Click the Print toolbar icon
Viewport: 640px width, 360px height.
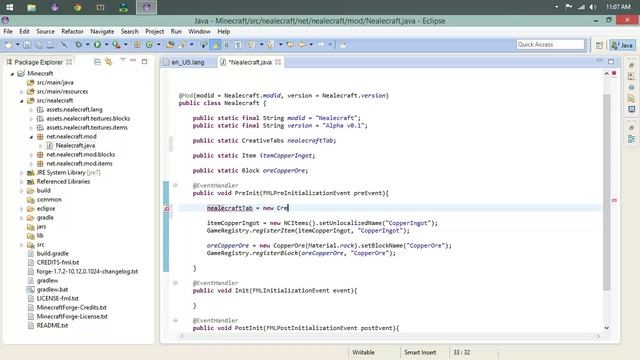pos(50,45)
